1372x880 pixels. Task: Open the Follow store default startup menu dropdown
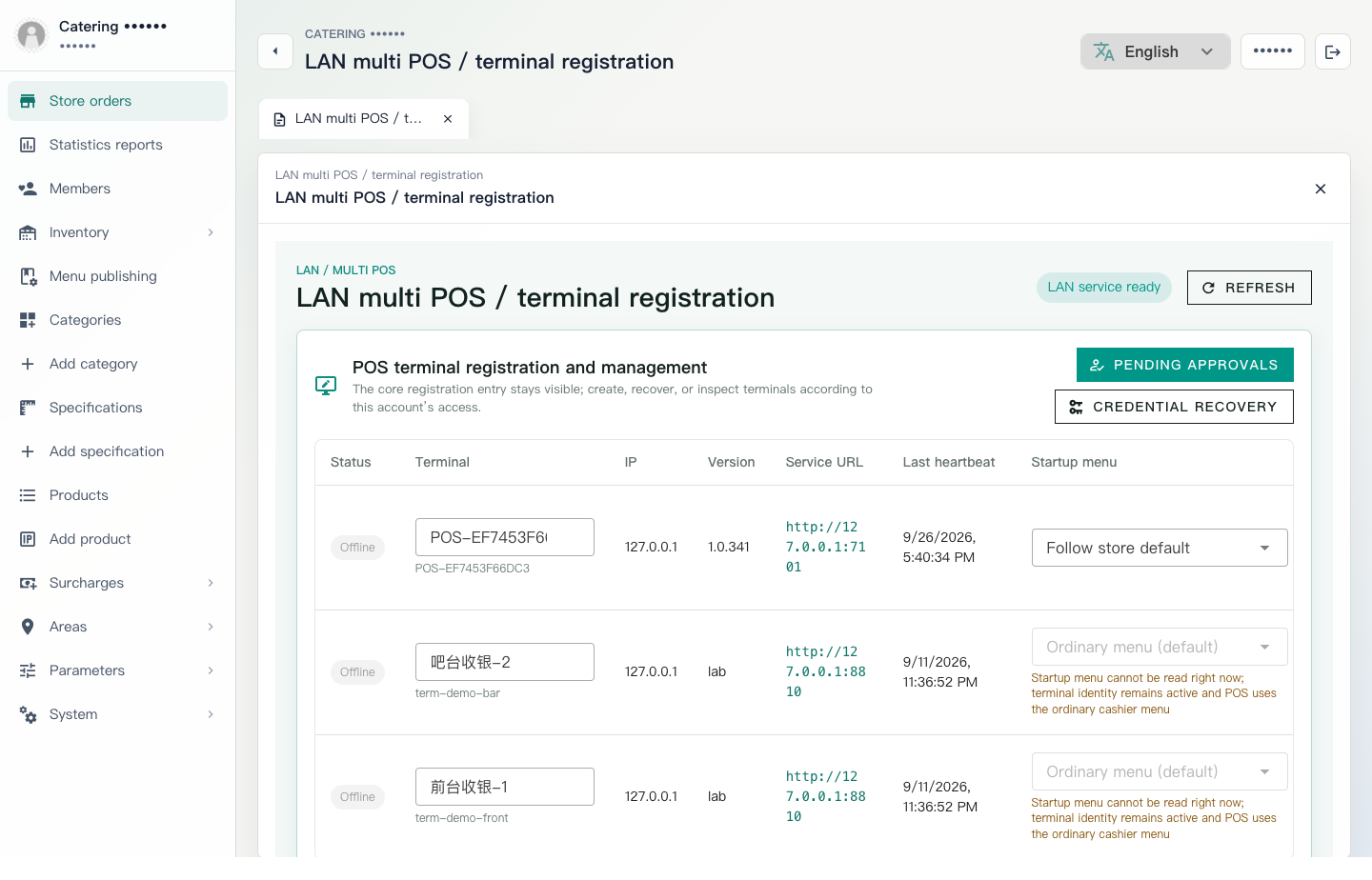click(x=1160, y=548)
